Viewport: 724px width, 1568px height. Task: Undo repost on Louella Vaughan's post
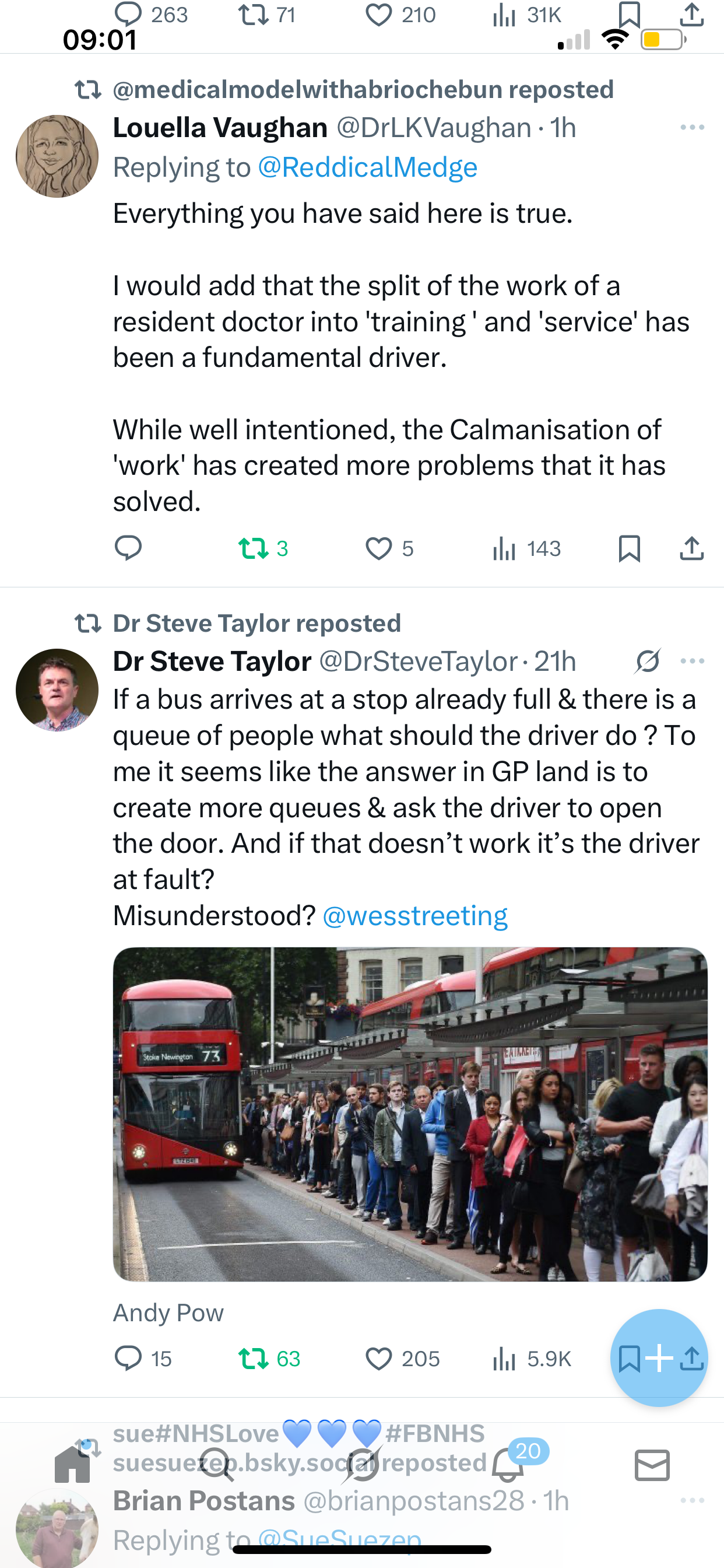(253, 548)
